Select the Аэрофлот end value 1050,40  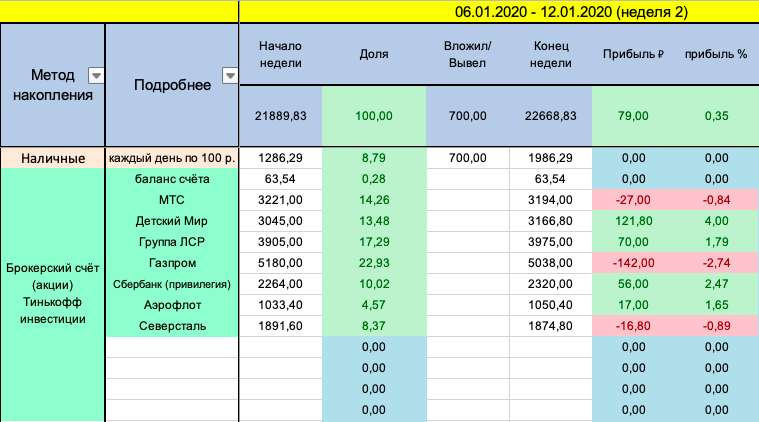click(x=550, y=305)
